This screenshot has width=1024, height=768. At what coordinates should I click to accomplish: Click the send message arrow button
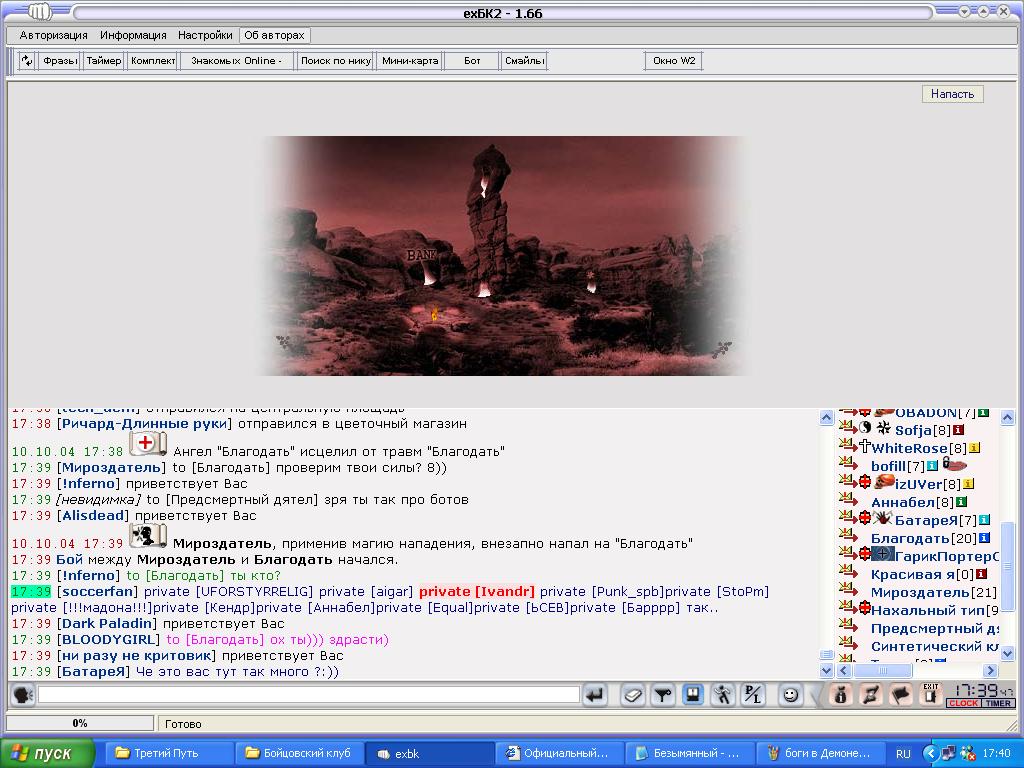tap(595, 695)
